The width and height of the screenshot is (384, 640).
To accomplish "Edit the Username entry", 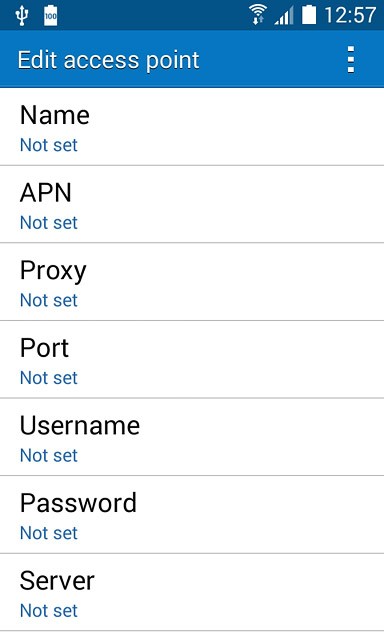I will click(192, 437).
